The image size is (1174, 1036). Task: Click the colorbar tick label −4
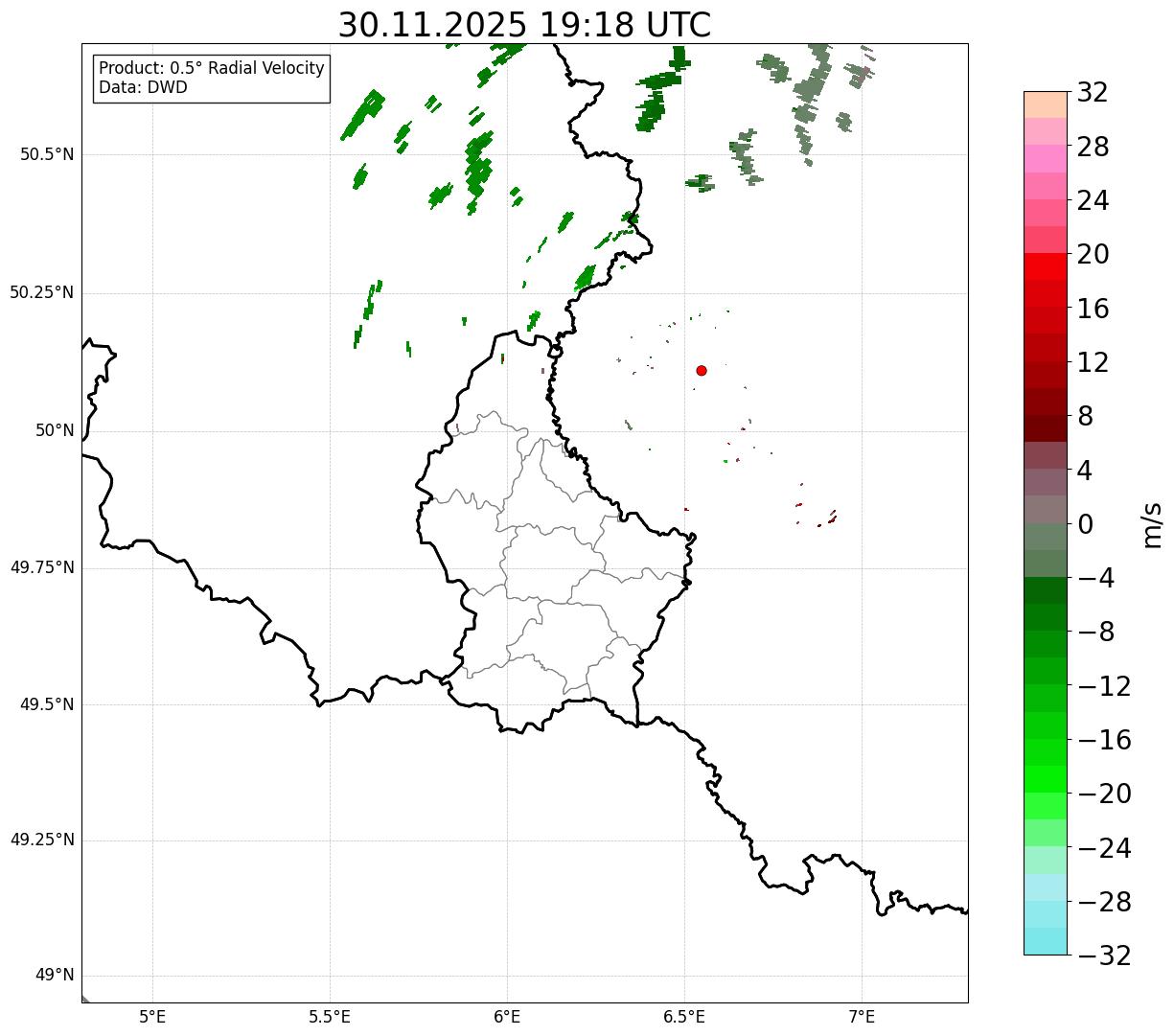(x=1095, y=578)
